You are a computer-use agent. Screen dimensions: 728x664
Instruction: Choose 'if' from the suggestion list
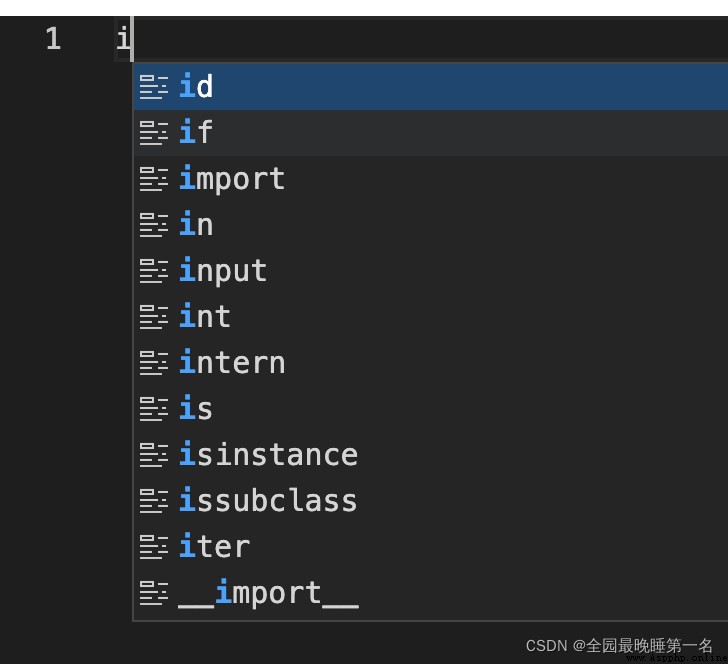(x=430, y=133)
